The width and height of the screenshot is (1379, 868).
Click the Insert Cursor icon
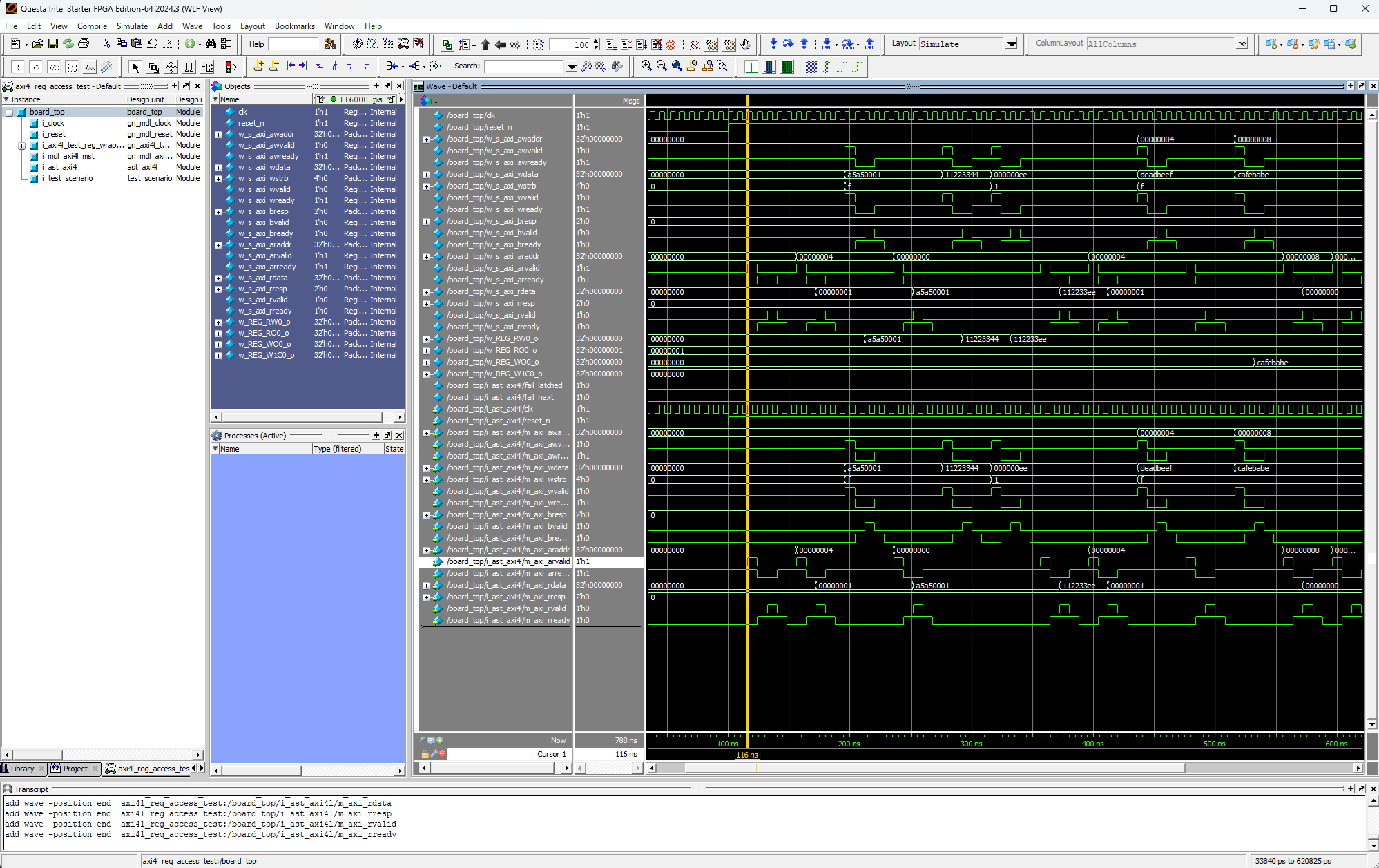coord(258,66)
